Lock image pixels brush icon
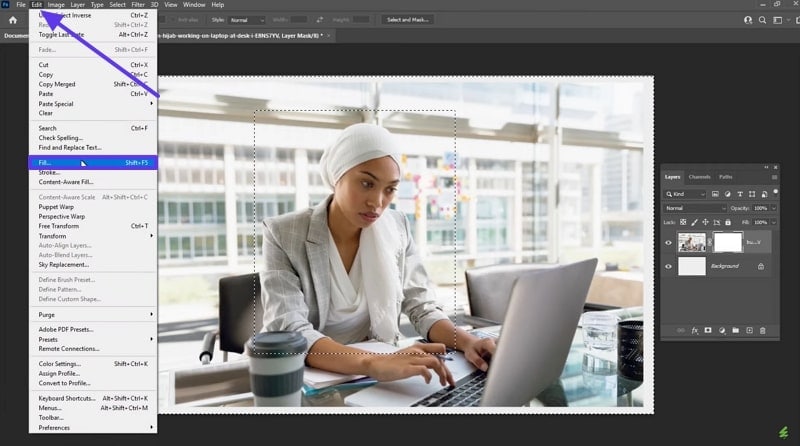Screen dimensions: 800x446 [694, 222]
